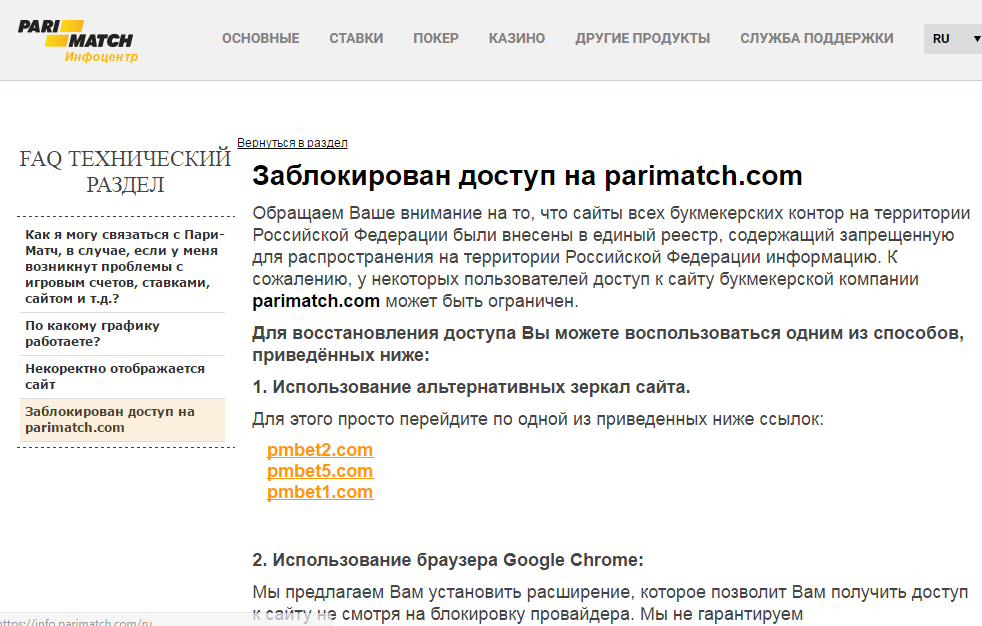Image resolution: width=982 pixels, height=626 pixels.
Task: Click the heading 1. Использование альтернативных зеркал сайта
Action: 471,387
